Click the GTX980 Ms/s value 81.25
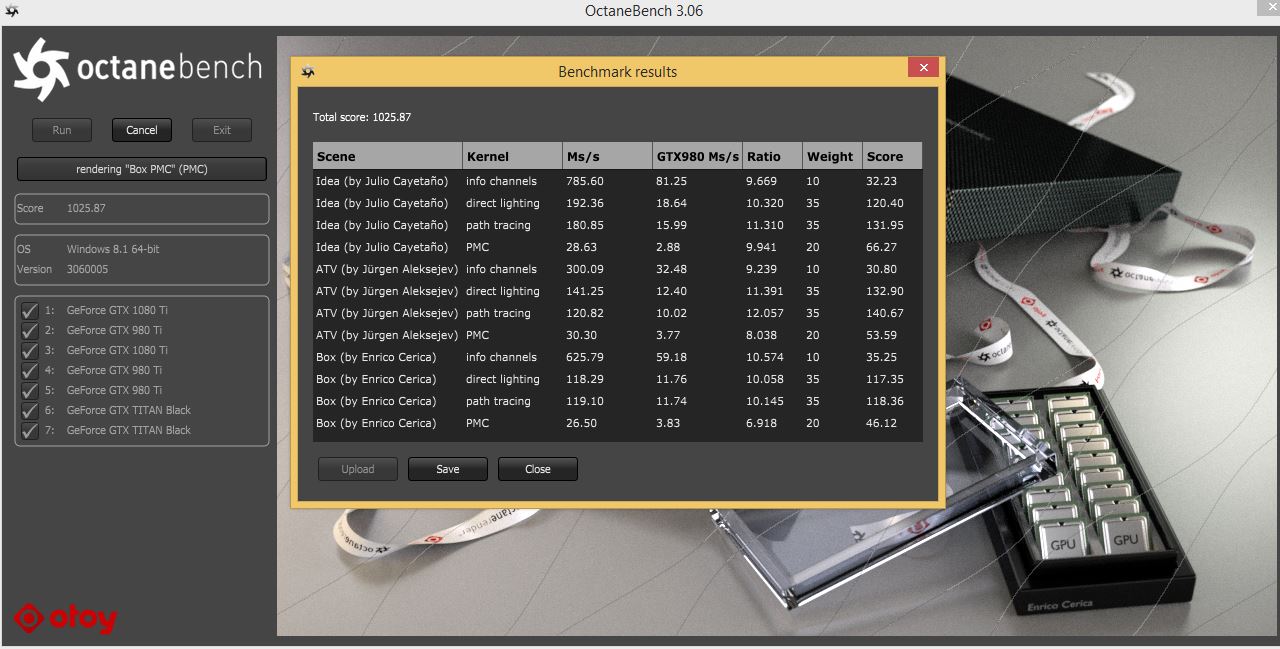The image size is (1280, 649). click(x=672, y=181)
